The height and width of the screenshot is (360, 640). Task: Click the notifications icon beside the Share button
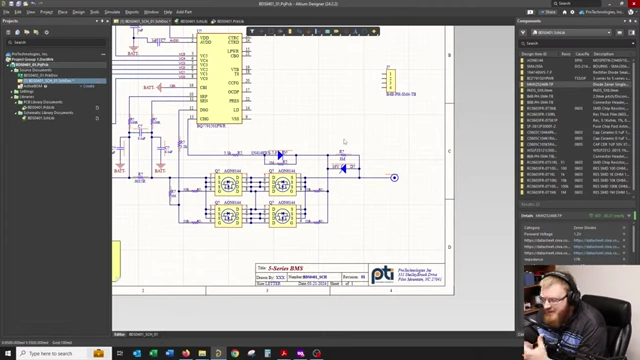pyautogui.click(x=530, y=12)
